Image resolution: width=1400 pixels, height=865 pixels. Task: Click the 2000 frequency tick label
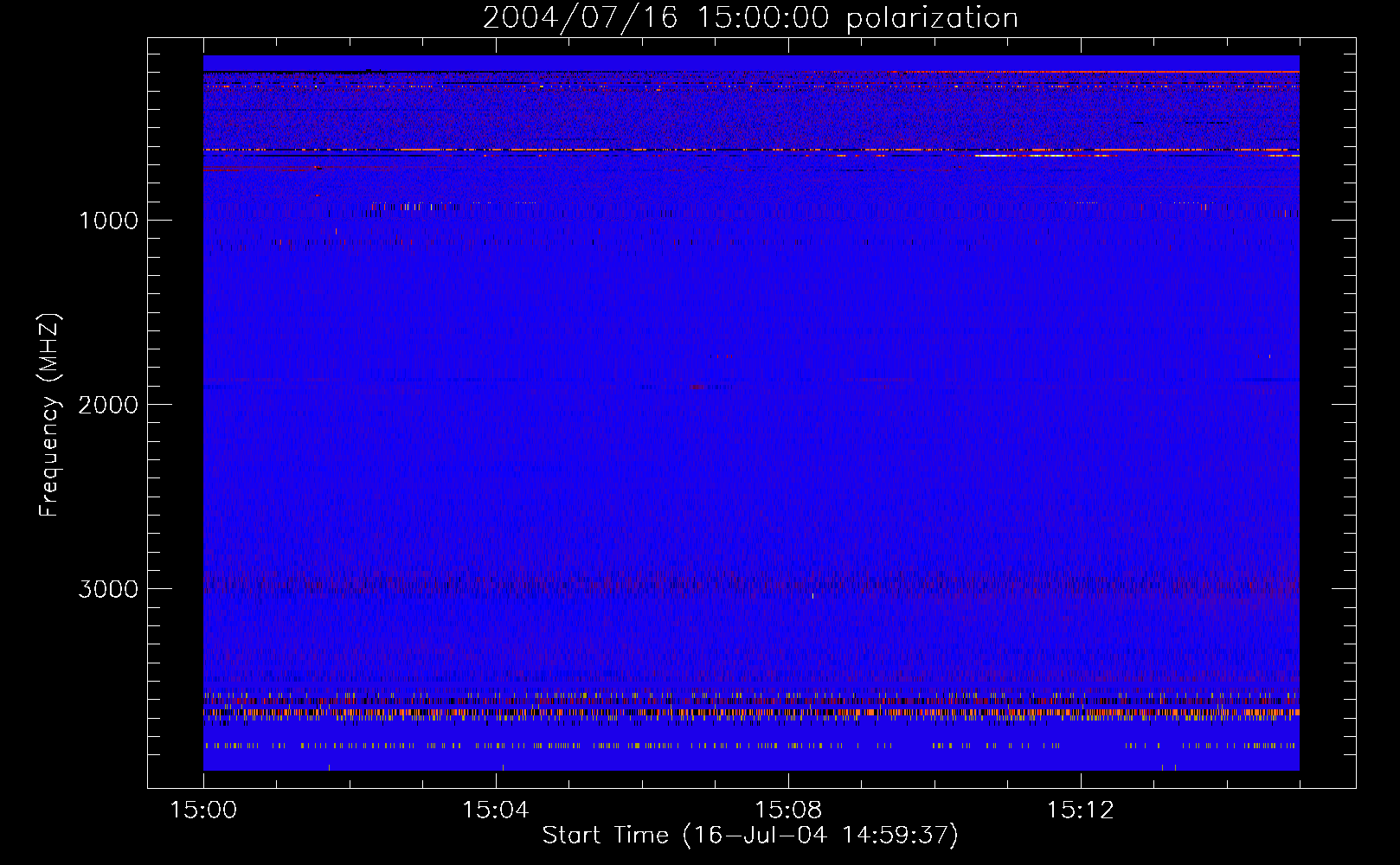pyautogui.click(x=108, y=405)
